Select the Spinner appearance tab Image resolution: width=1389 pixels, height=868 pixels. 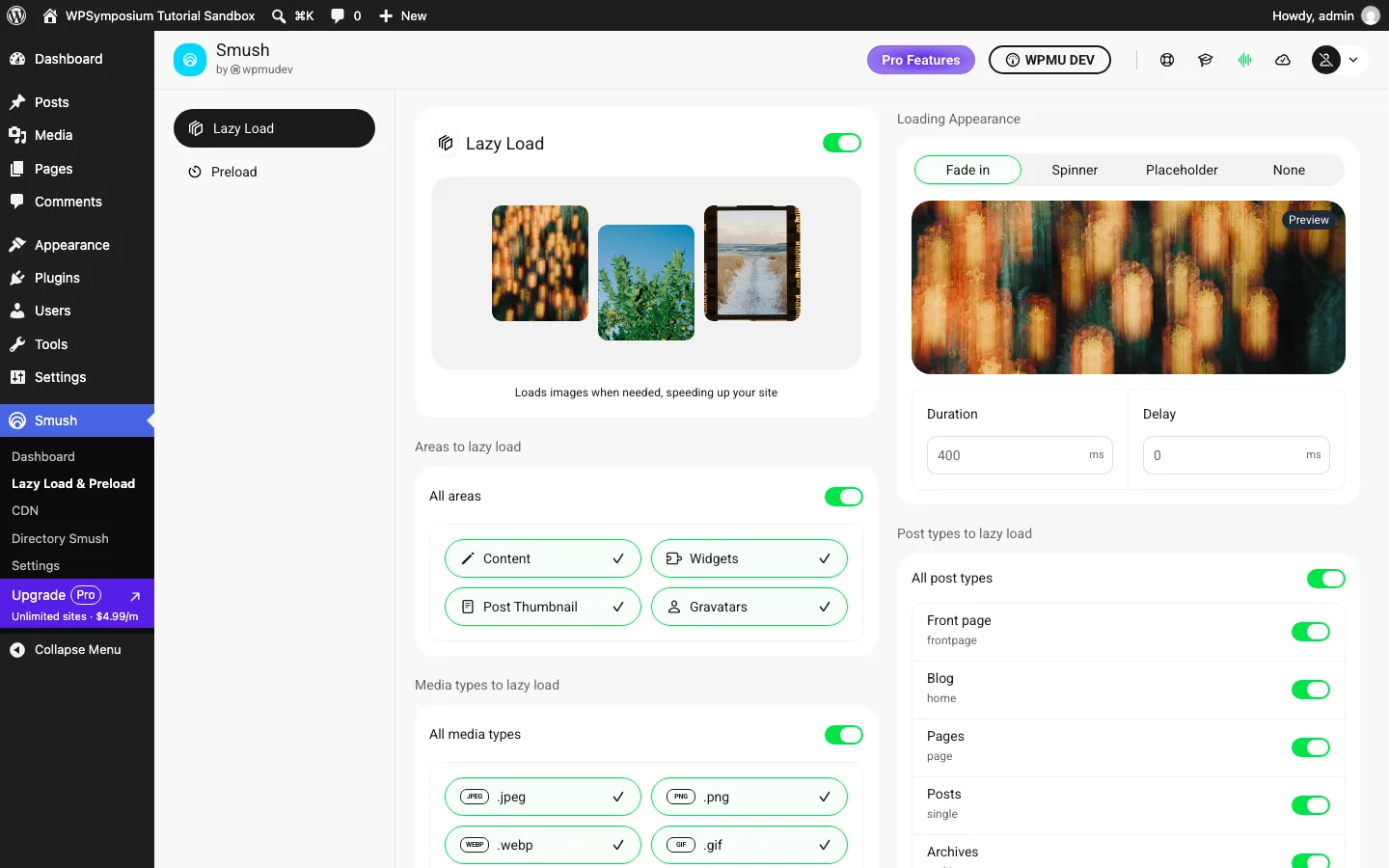click(1075, 170)
